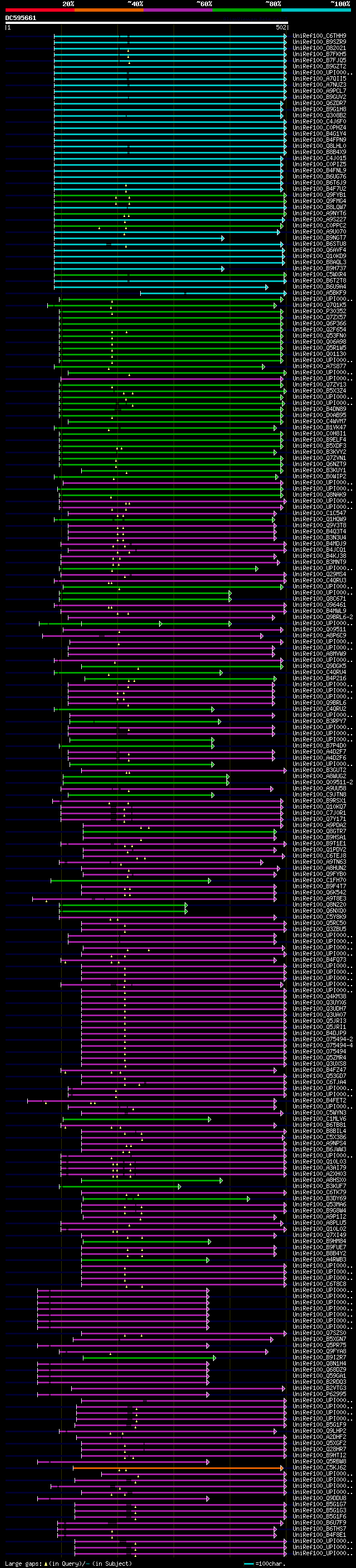Select the UniRef100_A7QII5 label

pos(319,78)
